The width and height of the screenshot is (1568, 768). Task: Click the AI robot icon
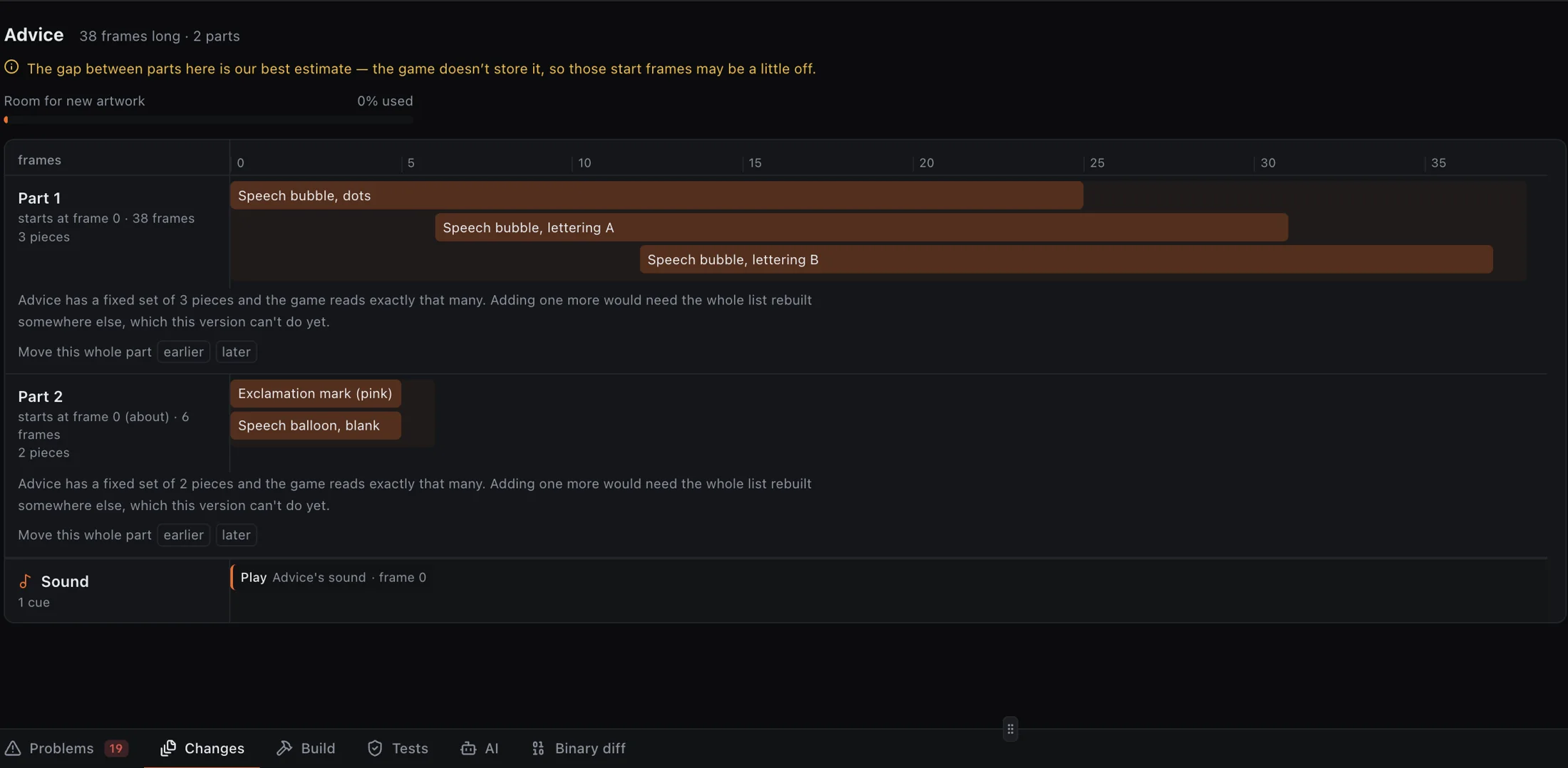click(468, 748)
